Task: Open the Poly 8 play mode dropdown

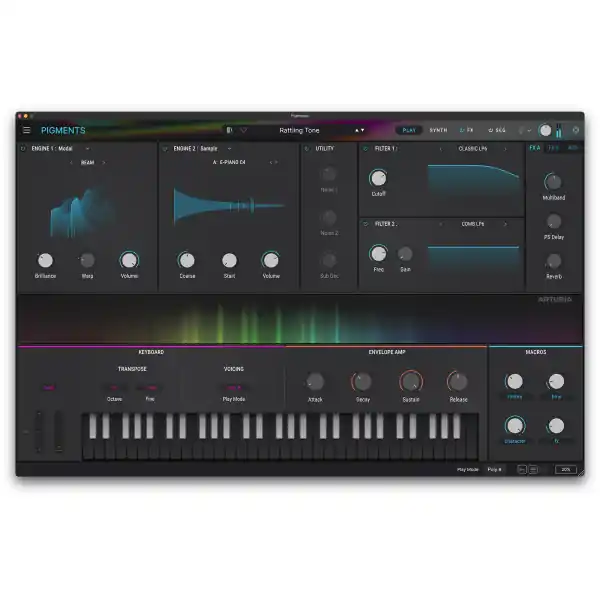Action: [494, 469]
